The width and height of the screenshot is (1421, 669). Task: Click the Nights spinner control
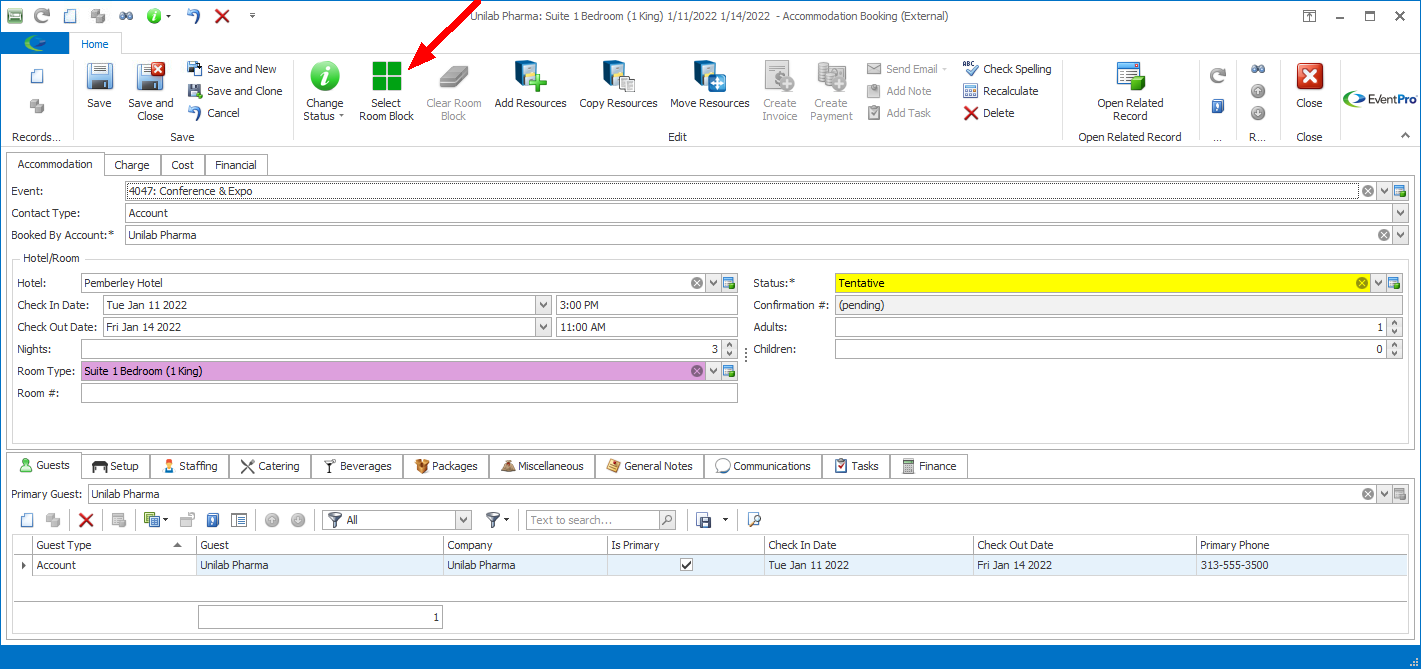729,349
